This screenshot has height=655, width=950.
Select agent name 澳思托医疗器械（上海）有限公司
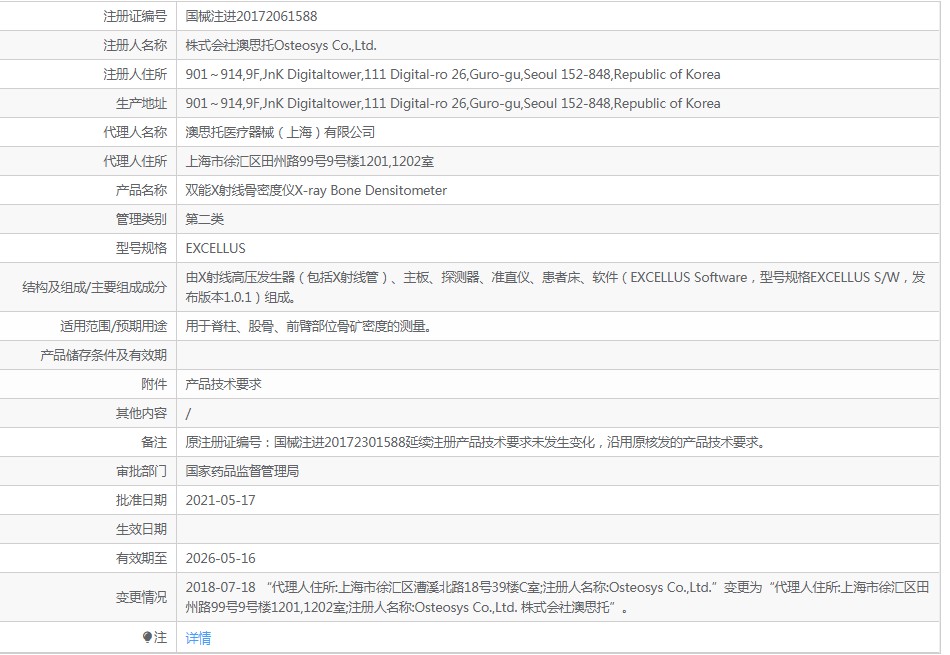pyautogui.click(x=280, y=132)
